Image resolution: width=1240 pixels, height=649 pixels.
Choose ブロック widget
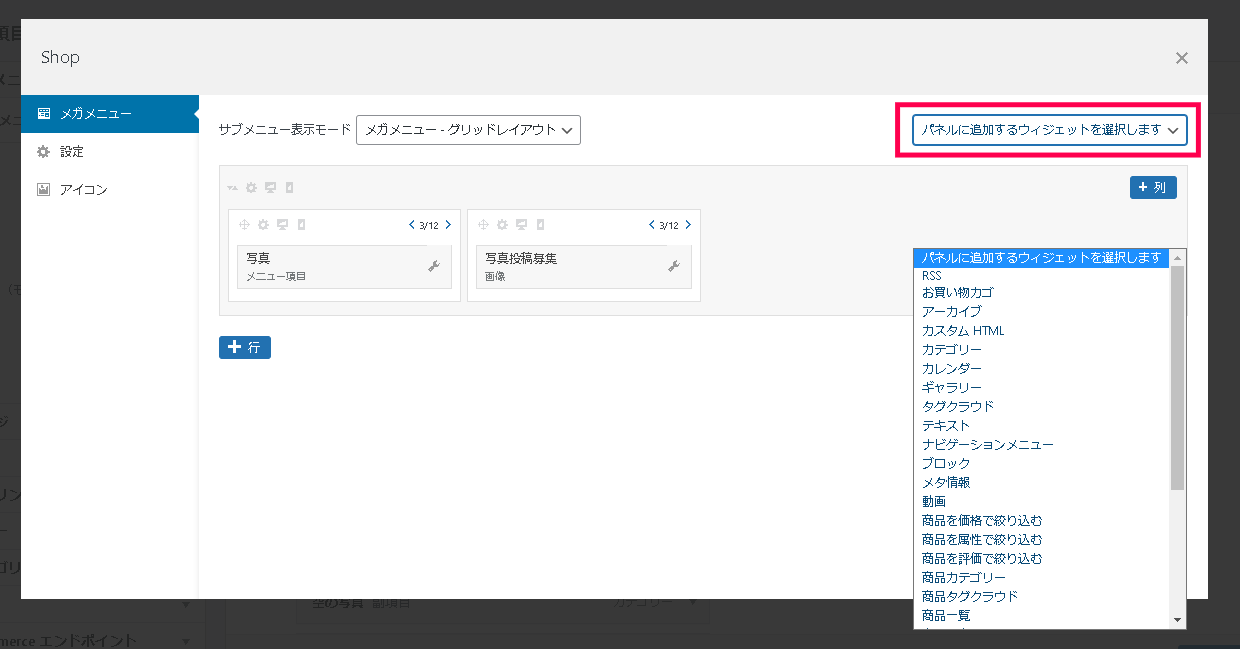(x=1041, y=464)
